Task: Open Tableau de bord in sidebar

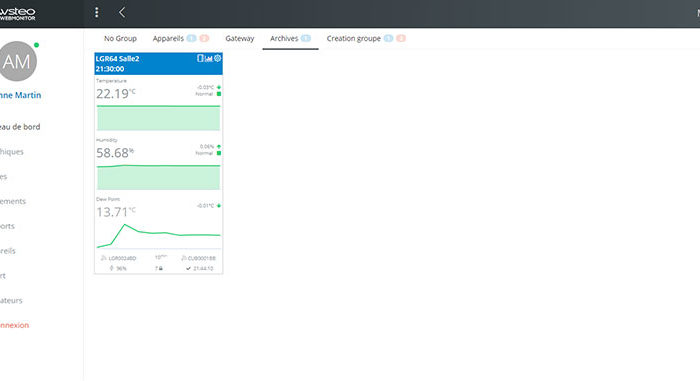Action: point(20,127)
